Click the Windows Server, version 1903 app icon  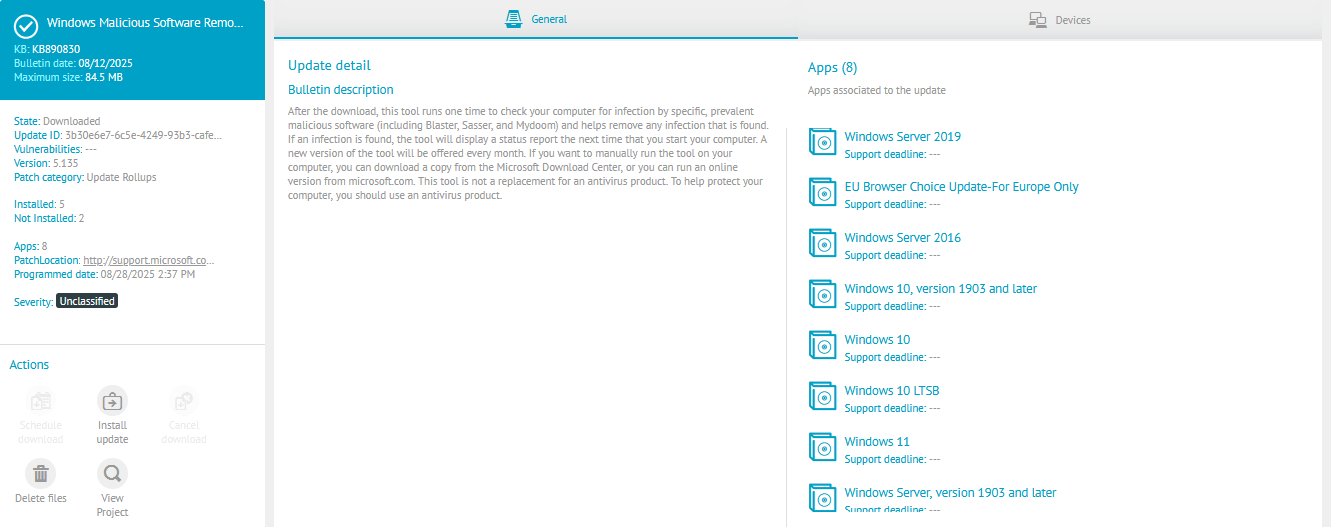821,499
